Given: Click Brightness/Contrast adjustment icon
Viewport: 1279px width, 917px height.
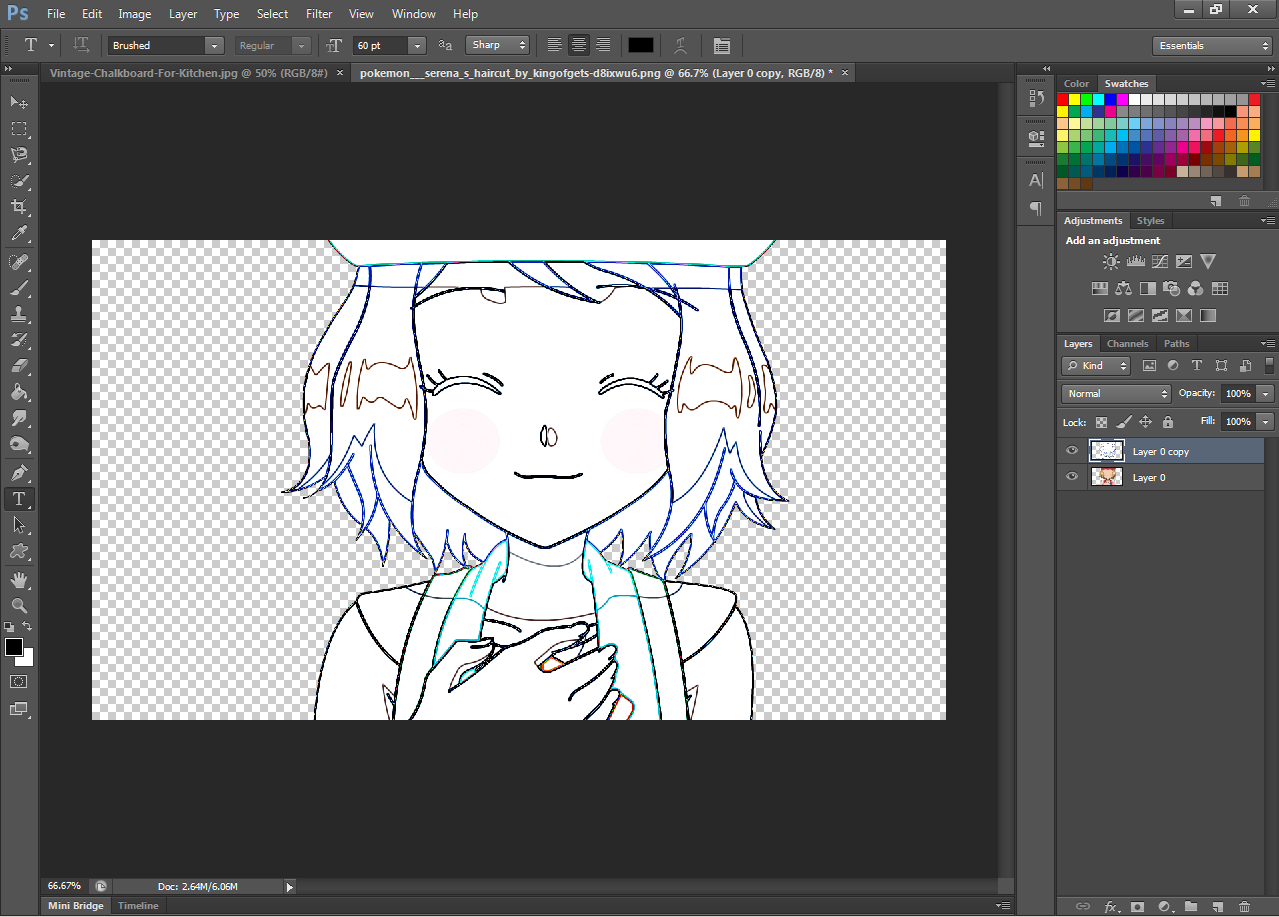Looking at the screenshot, I should 1111,262.
